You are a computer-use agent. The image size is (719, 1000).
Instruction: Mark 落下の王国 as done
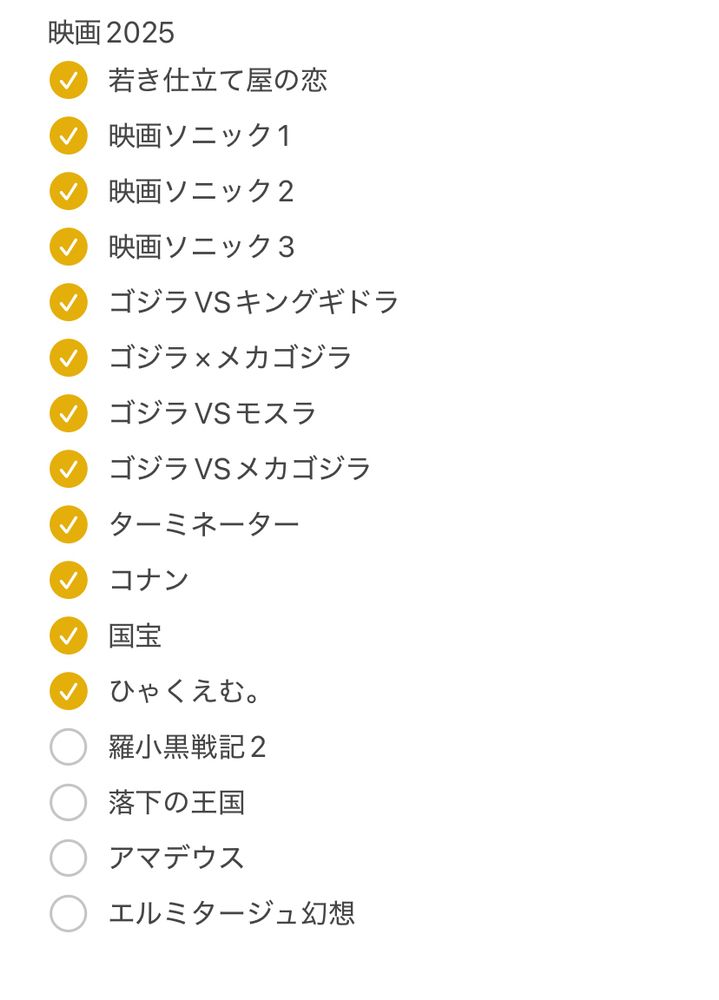click(x=68, y=802)
